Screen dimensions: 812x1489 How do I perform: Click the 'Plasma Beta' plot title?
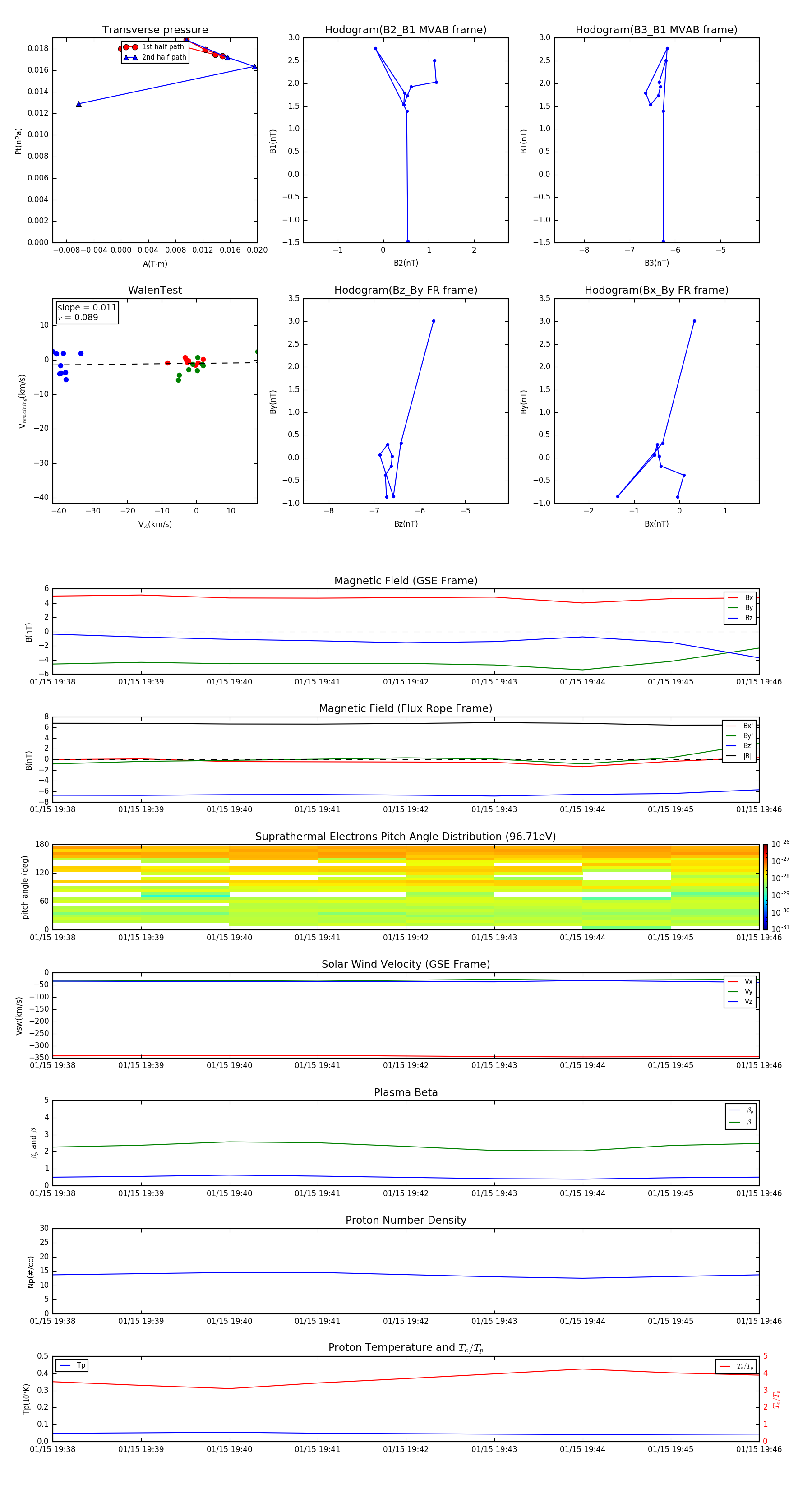(406, 1092)
